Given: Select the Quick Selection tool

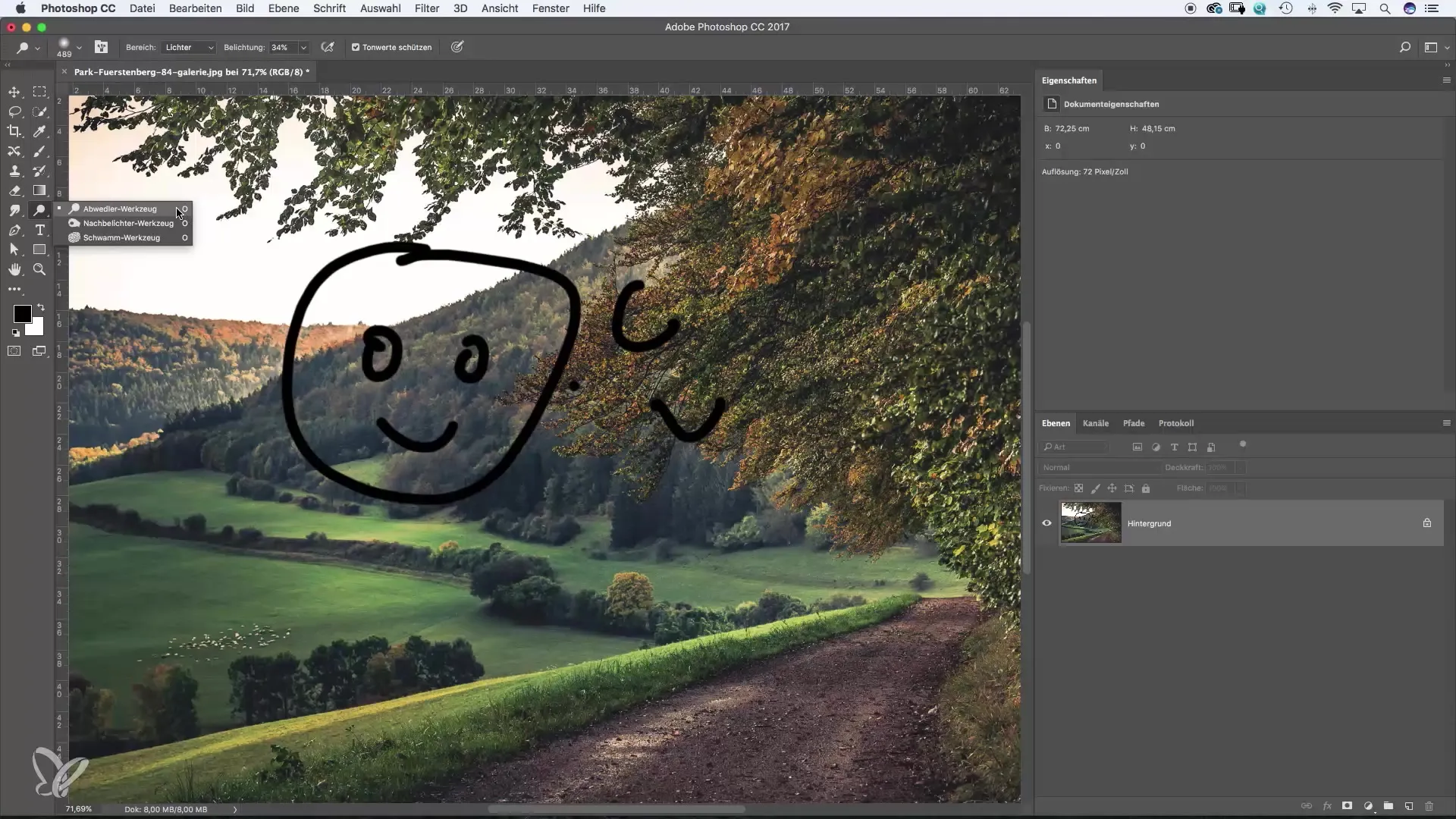Looking at the screenshot, I should 39,111.
